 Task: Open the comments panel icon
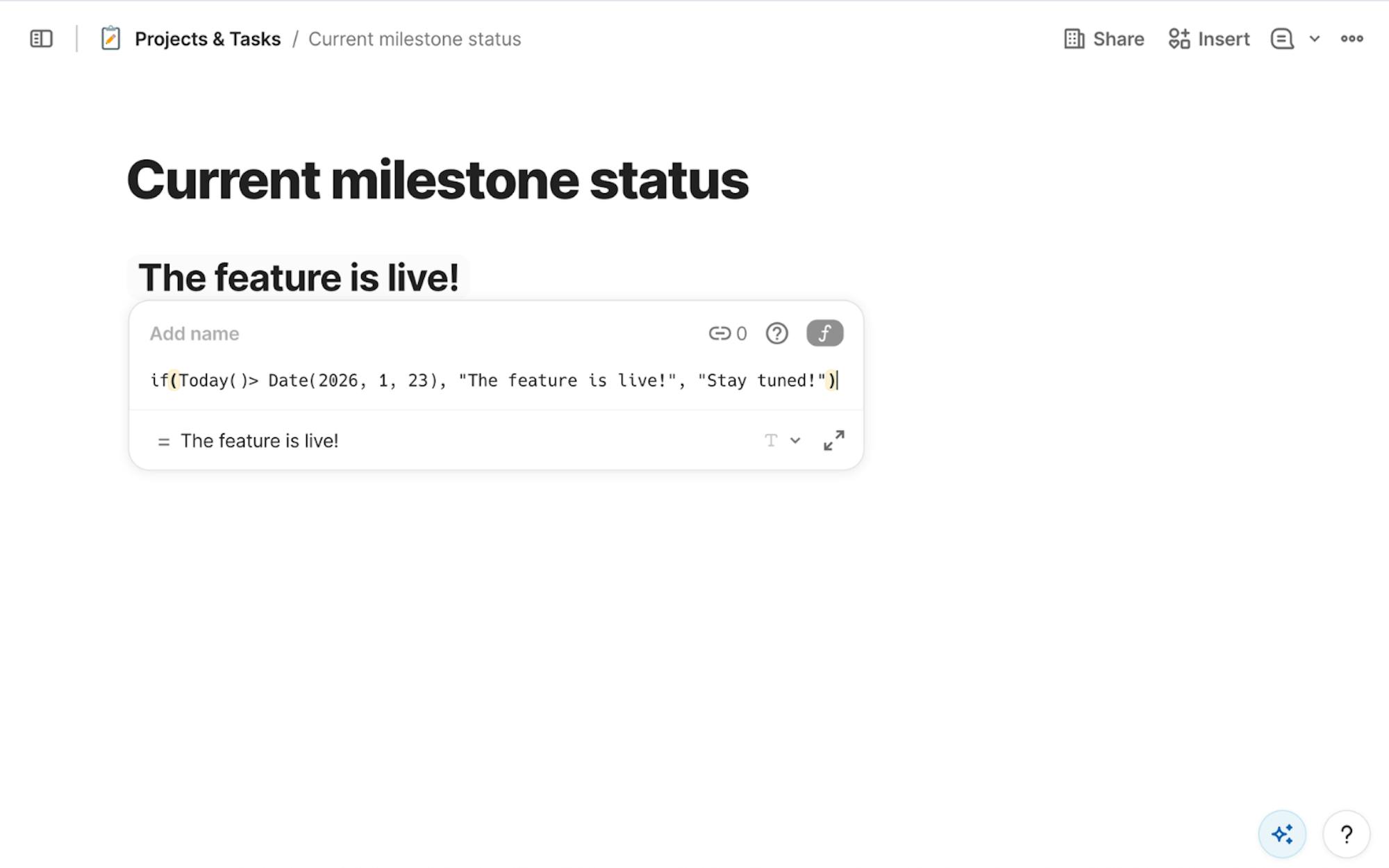coord(1281,39)
